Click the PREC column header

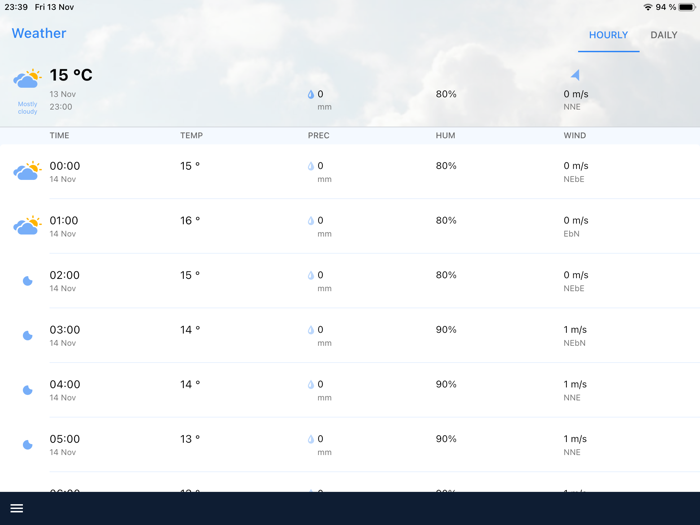coord(318,135)
